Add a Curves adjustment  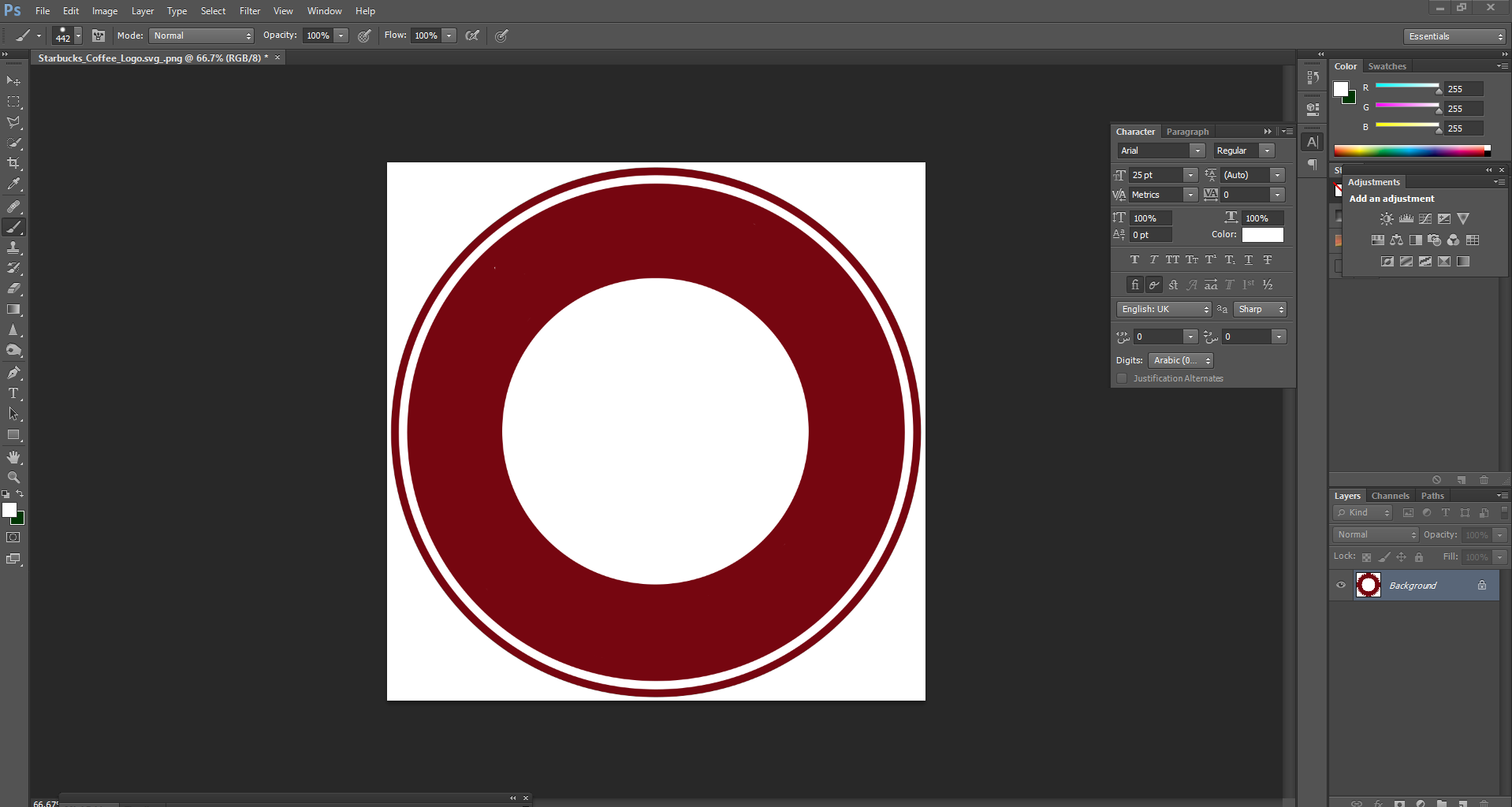coord(1425,218)
